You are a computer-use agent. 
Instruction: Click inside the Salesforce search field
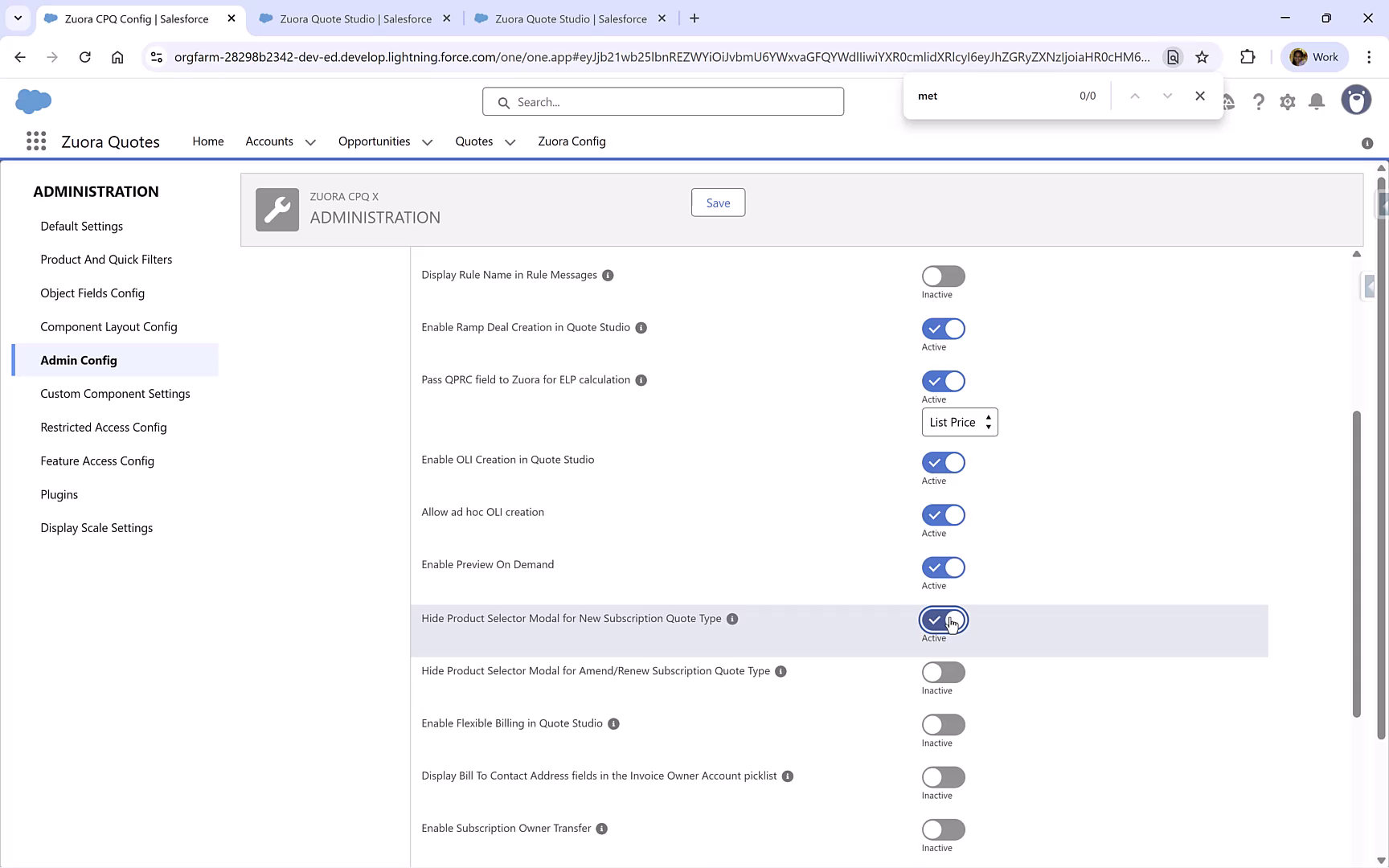coord(662,101)
